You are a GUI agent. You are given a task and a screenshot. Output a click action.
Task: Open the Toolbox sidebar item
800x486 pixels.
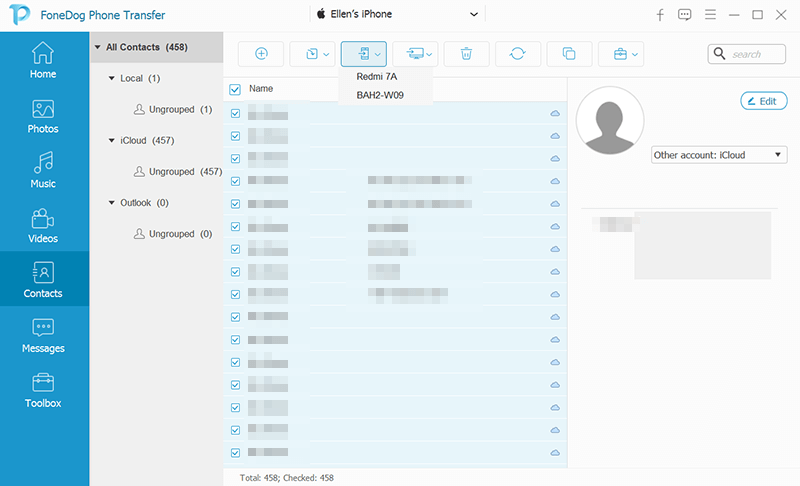pos(43,390)
